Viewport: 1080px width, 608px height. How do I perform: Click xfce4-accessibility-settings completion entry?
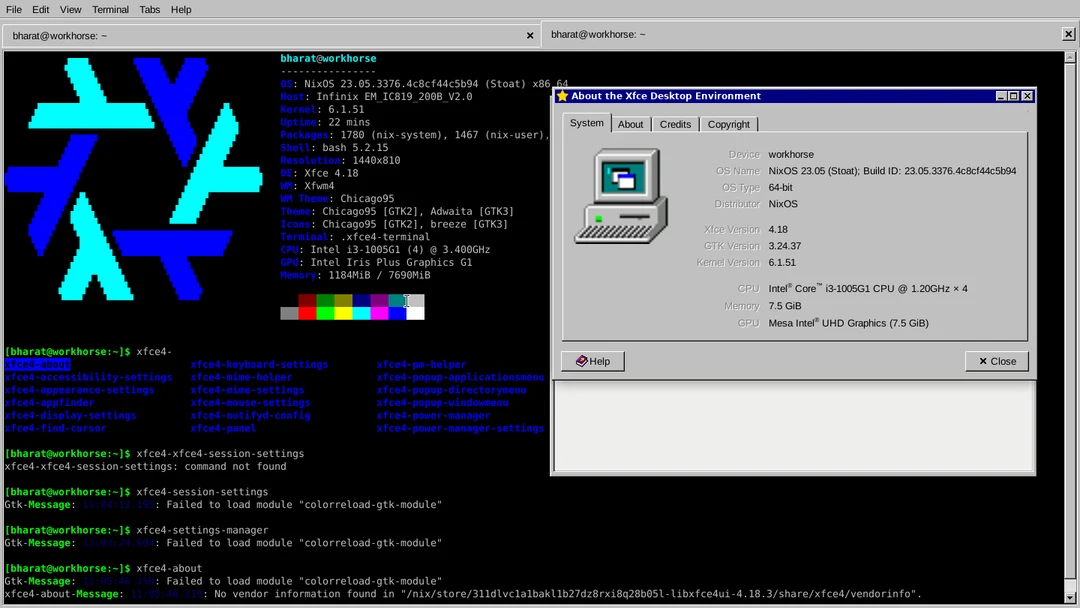point(88,377)
